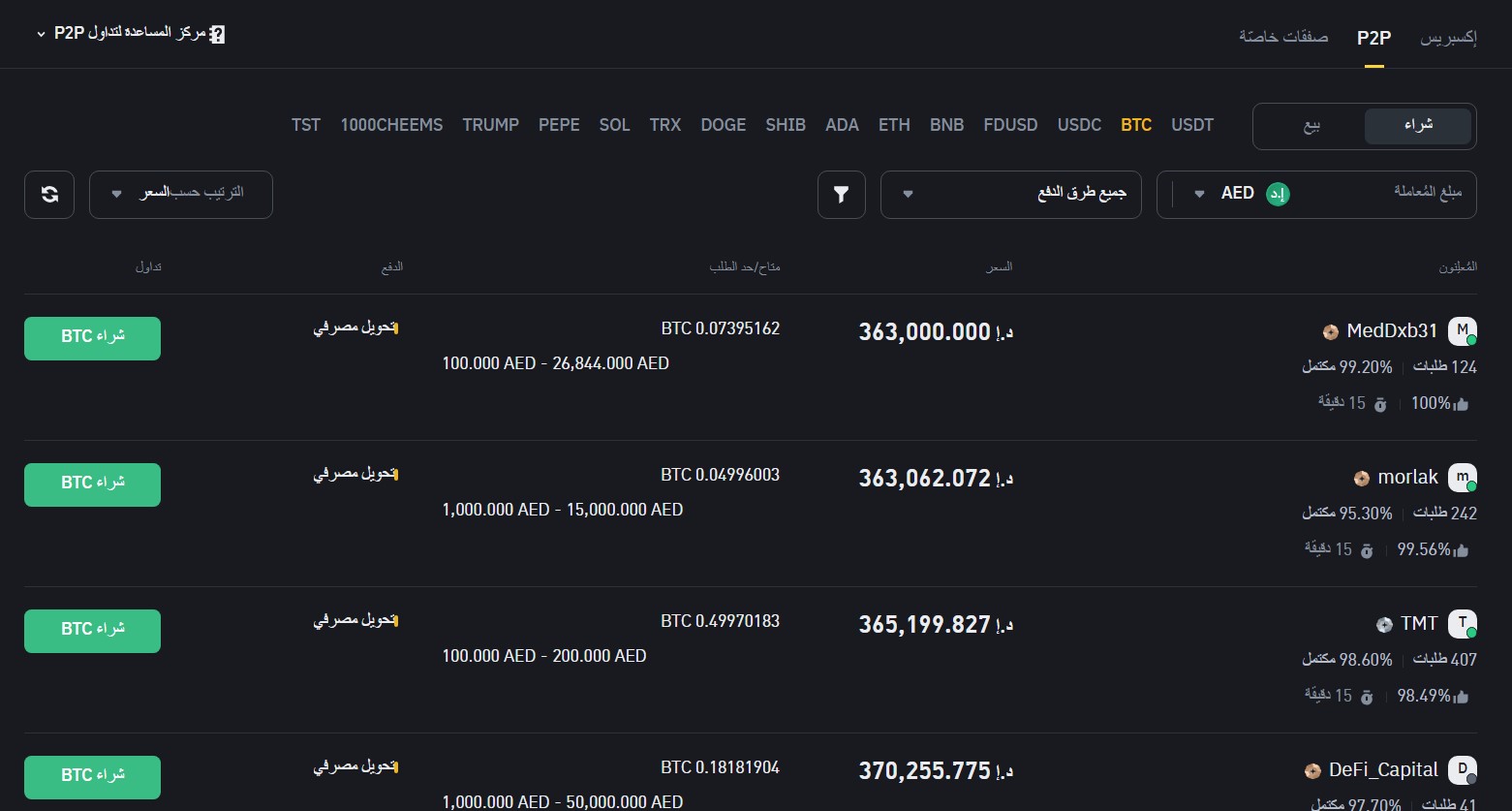The image size is (1512, 811).
Task: Click morlak avatar icon
Action: [1462, 478]
